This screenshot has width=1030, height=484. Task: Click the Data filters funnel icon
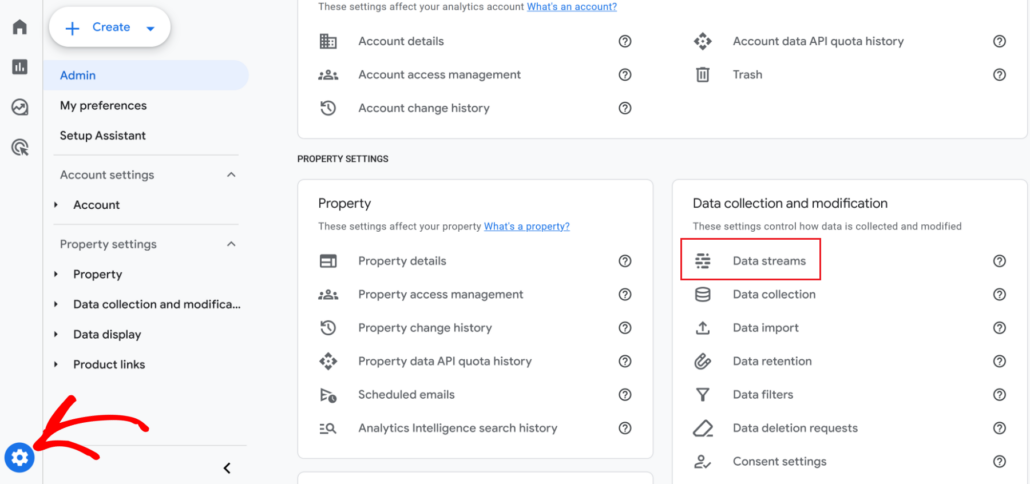tap(702, 395)
